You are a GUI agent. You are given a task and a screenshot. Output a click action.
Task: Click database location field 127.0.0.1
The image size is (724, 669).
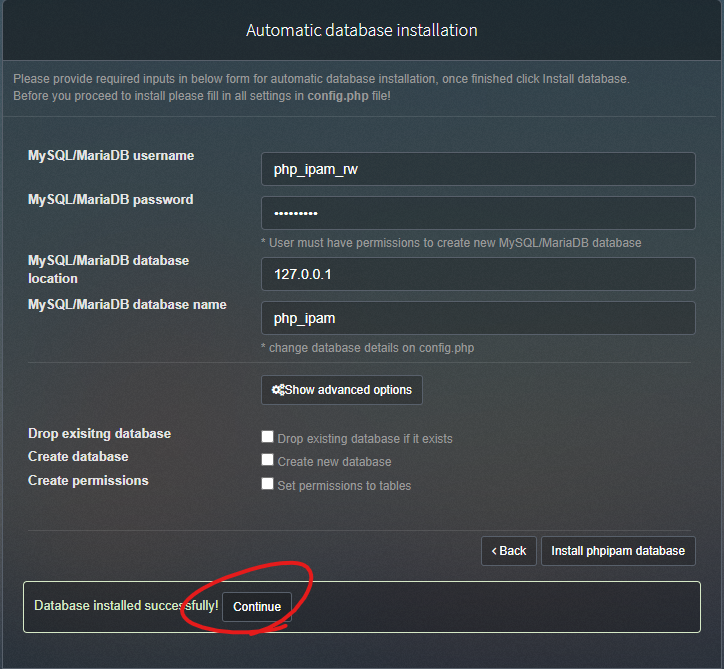click(478, 274)
